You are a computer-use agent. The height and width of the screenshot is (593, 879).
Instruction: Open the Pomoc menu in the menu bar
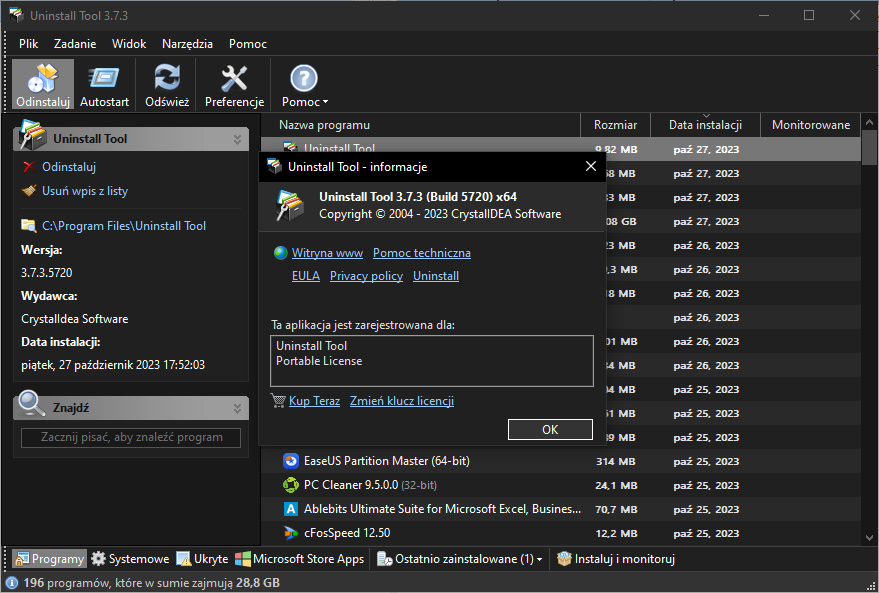pyautogui.click(x=248, y=44)
